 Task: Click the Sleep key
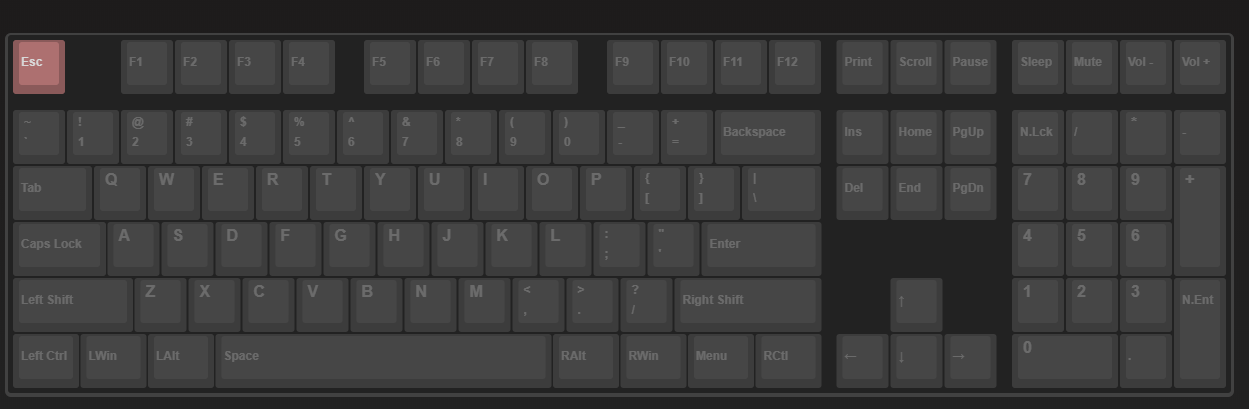[x=1037, y=67]
